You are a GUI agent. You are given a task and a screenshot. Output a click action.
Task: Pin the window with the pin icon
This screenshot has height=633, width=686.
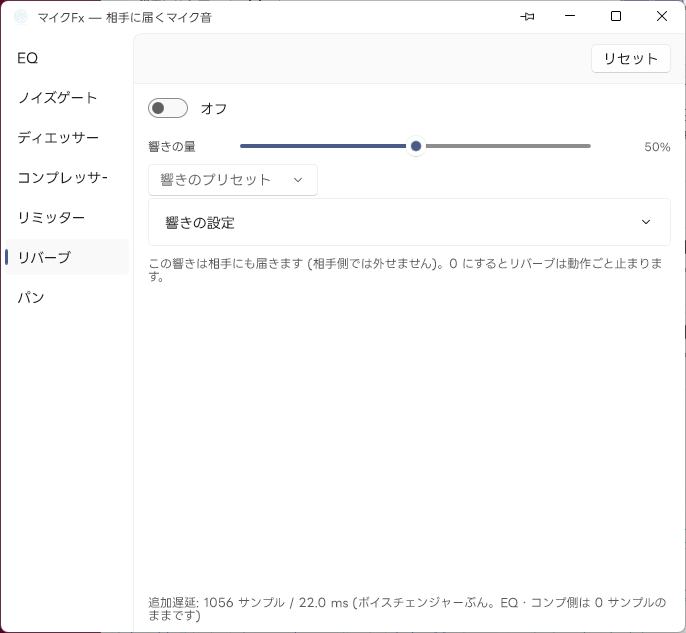[x=527, y=17]
